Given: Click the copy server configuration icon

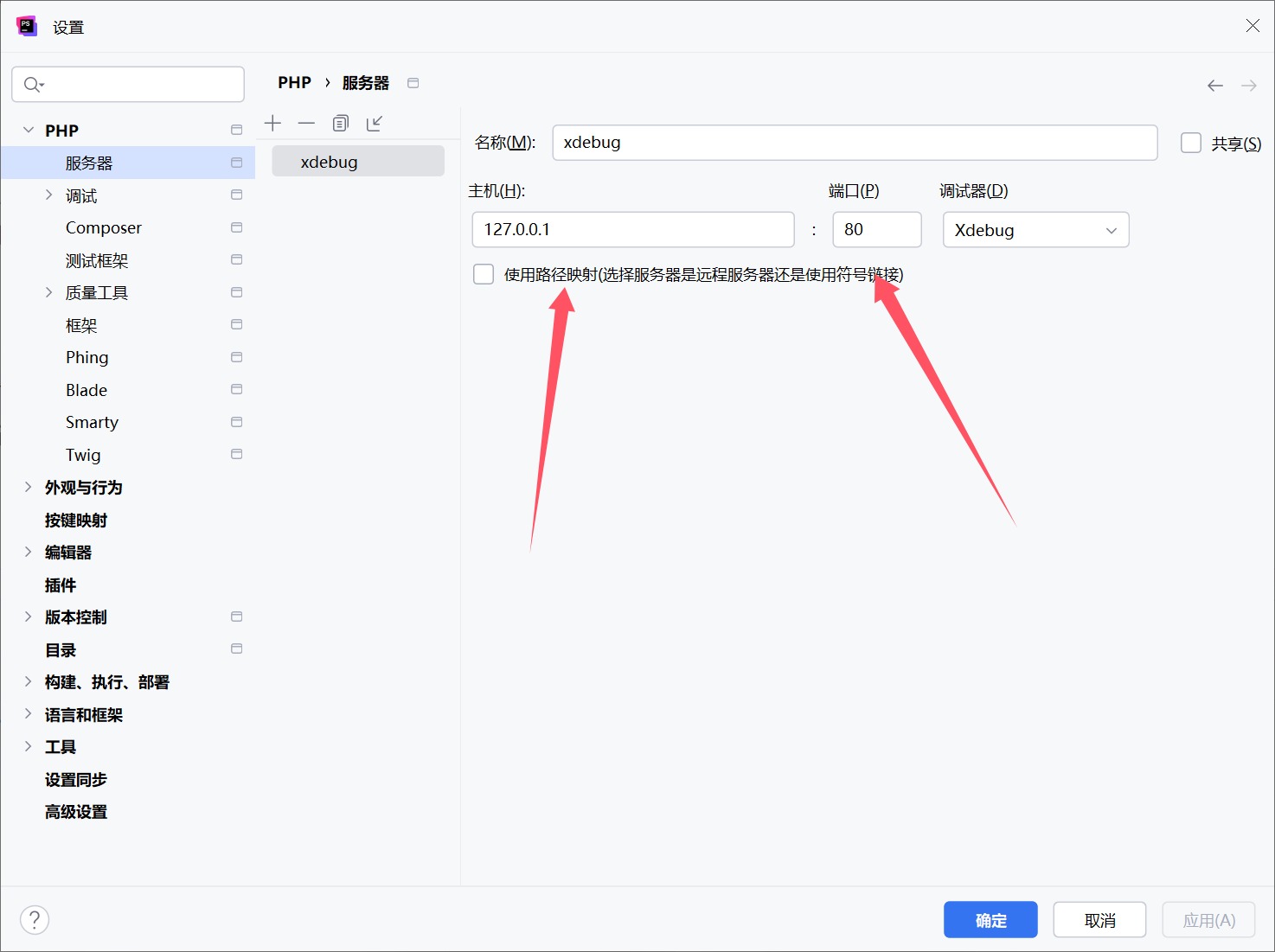Looking at the screenshot, I should tap(340, 123).
